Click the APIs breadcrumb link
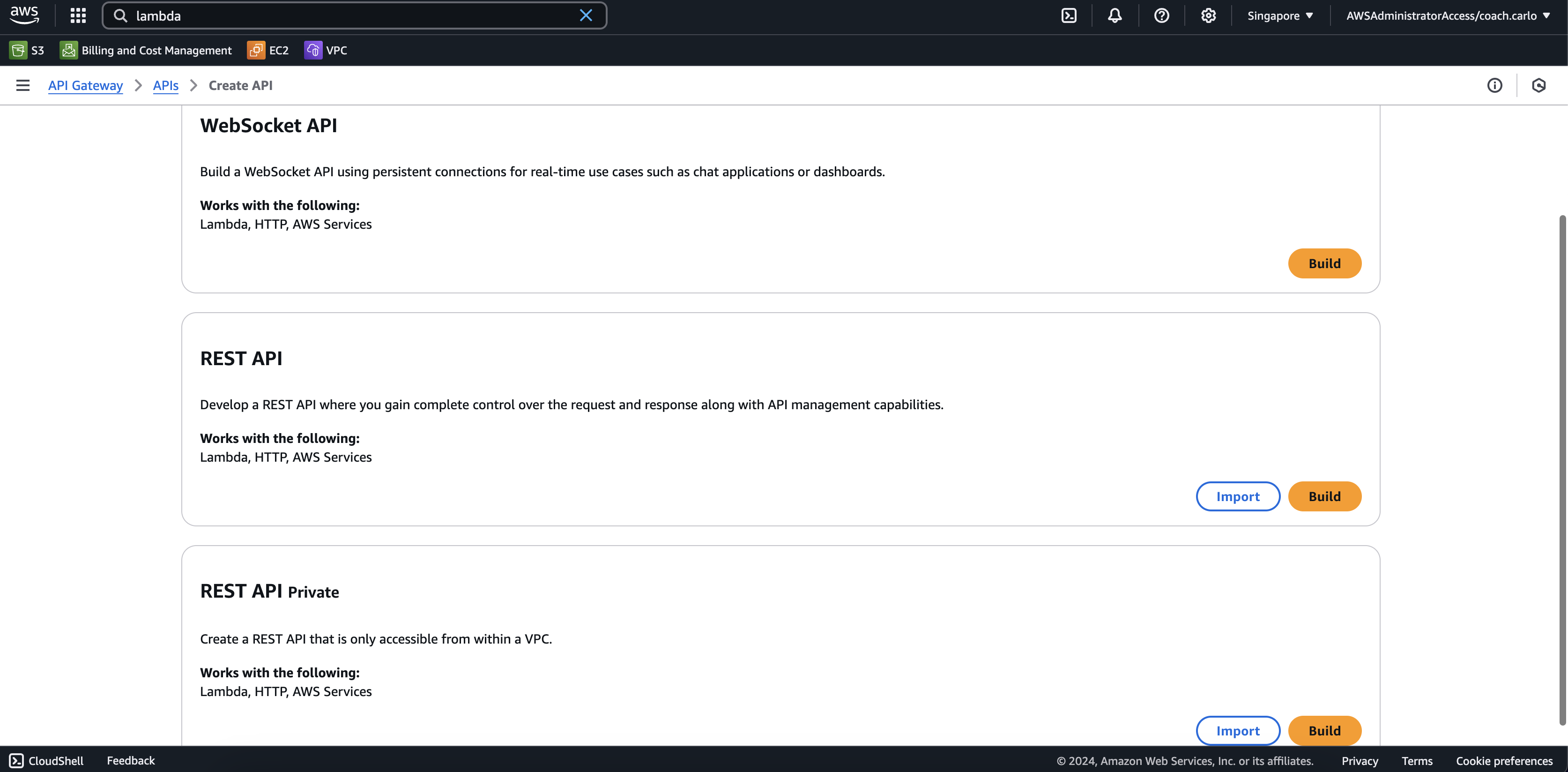1568x772 pixels. click(165, 85)
